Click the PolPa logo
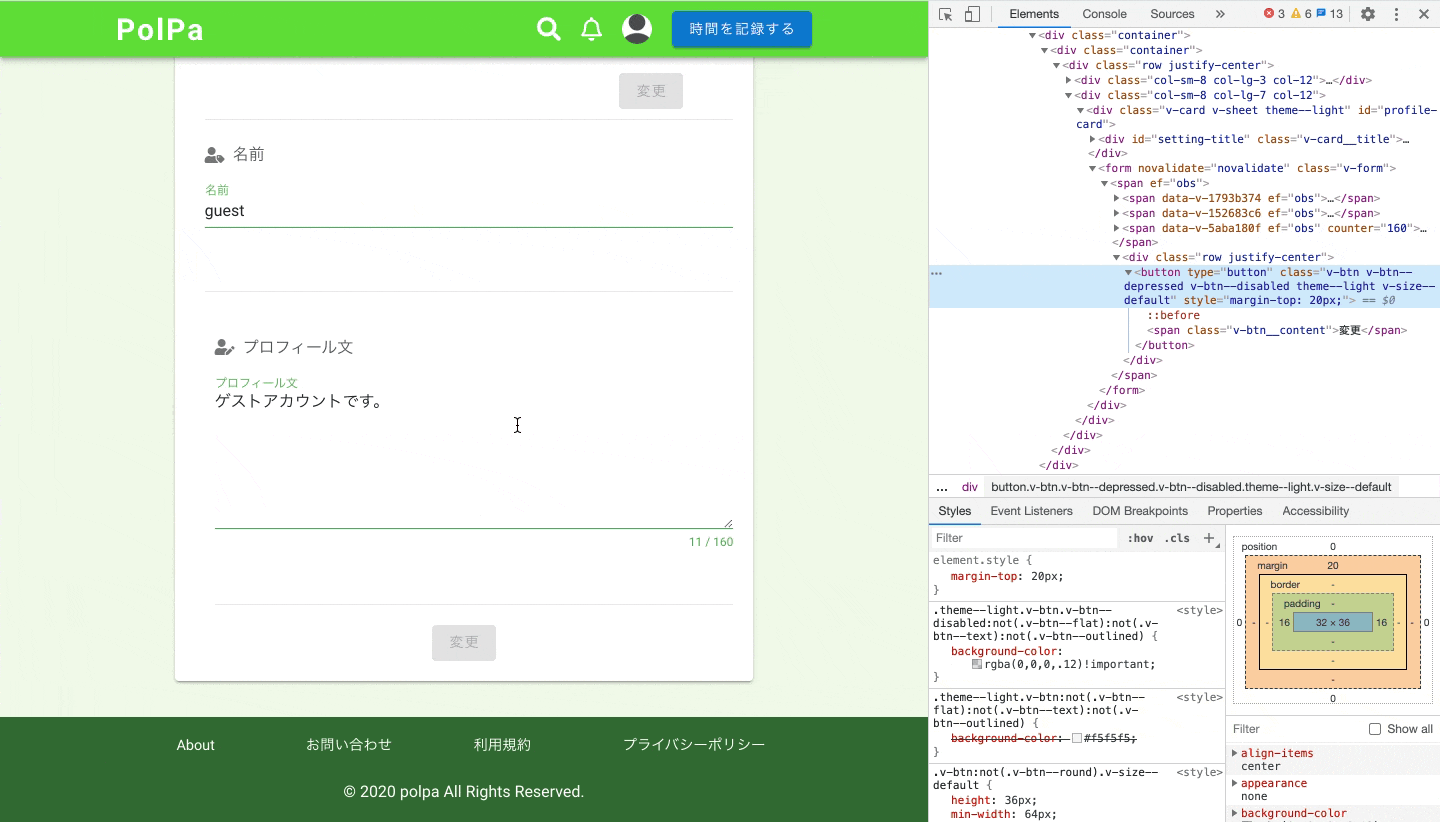1440x822 pixels. pyautogui.click(x=160, y=30)
